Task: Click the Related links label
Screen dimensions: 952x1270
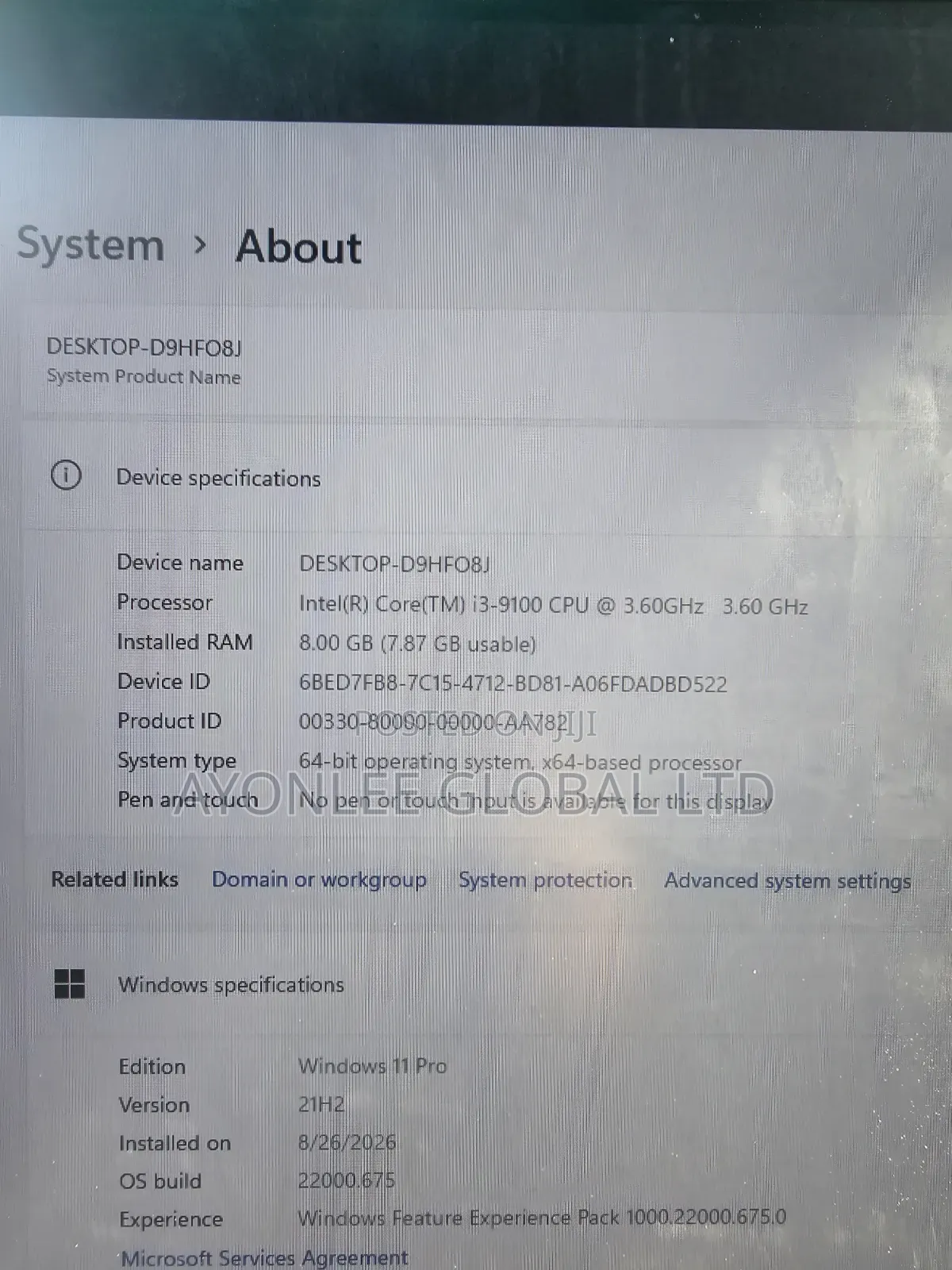Action: click(x=115, y=879)
